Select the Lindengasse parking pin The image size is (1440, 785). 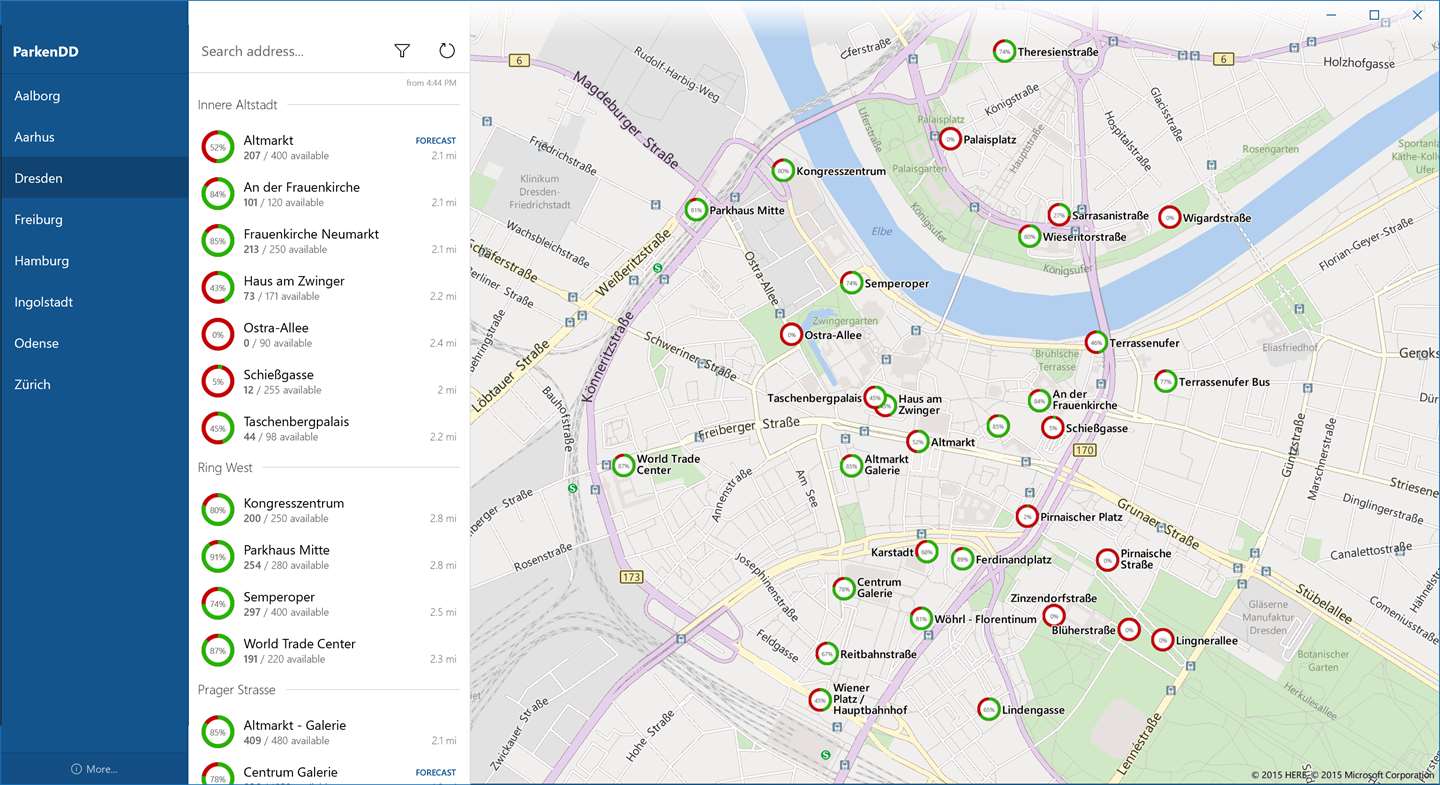coord(988,709)
